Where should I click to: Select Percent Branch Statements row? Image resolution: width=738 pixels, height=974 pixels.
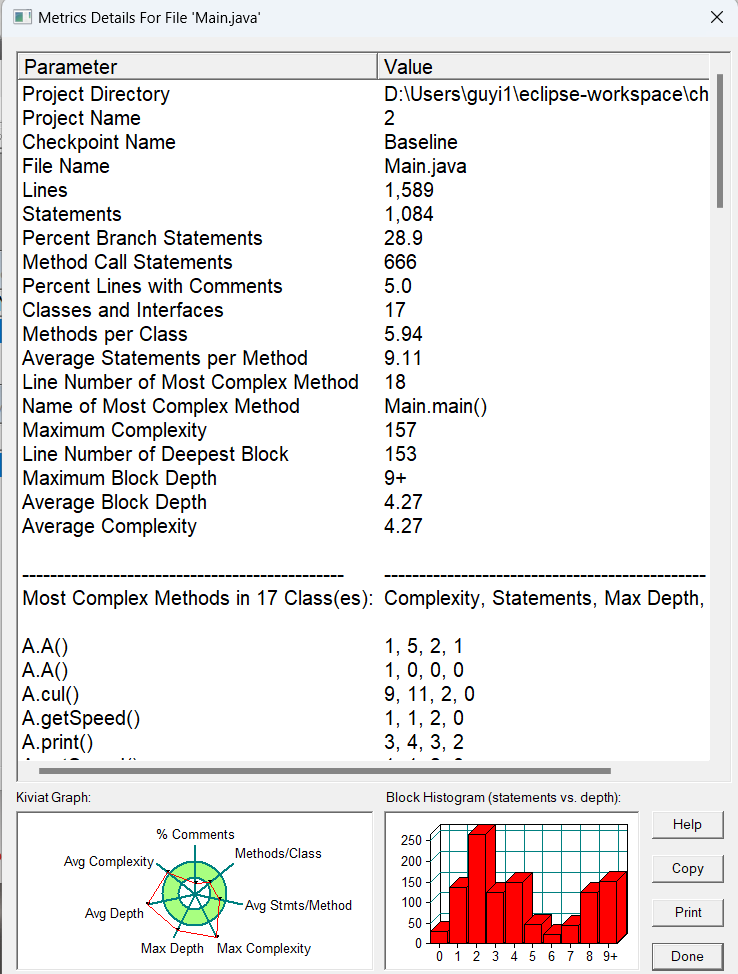coord(363,239)
